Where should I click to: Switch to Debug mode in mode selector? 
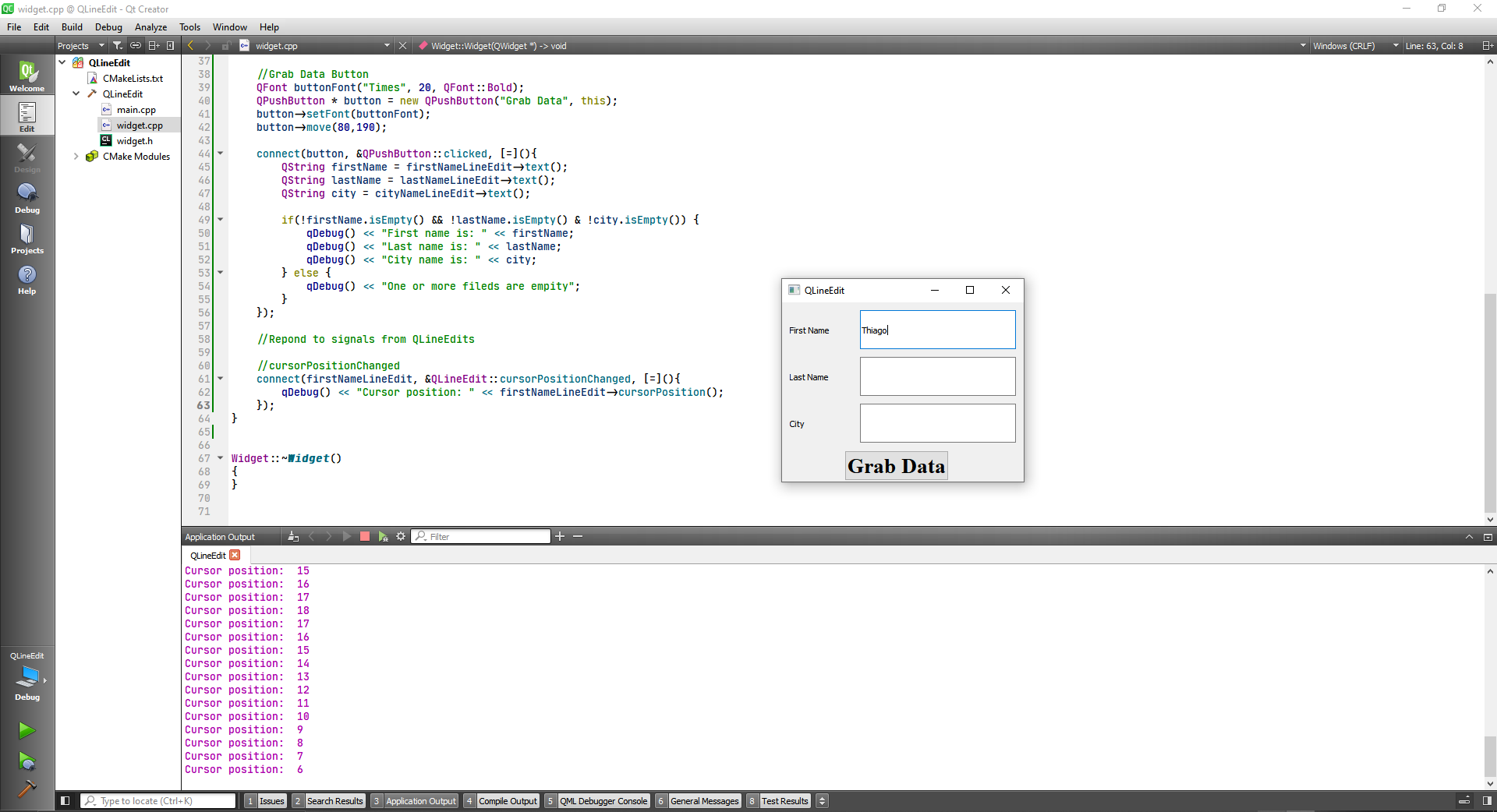click(x=27, y=197)
